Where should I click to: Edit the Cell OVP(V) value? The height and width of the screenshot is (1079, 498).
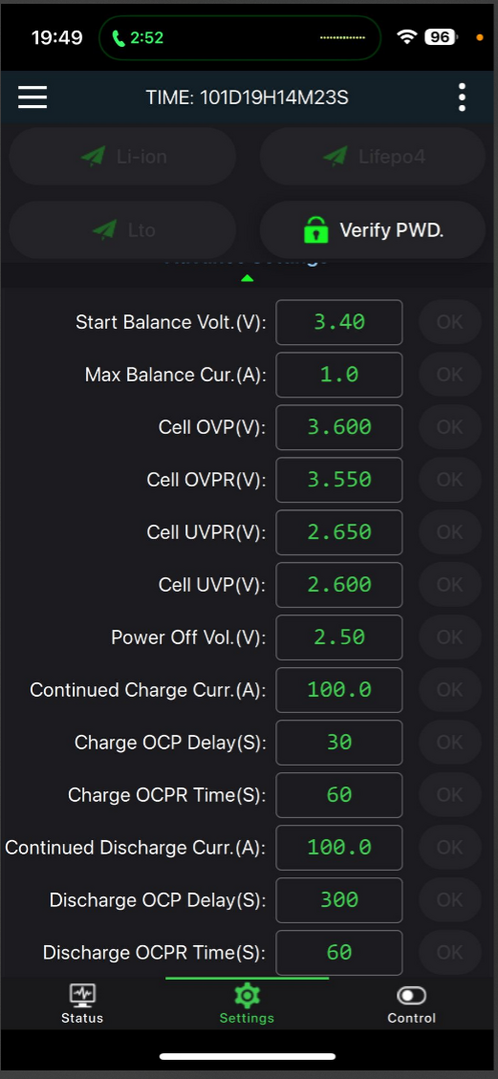[339, 427]
